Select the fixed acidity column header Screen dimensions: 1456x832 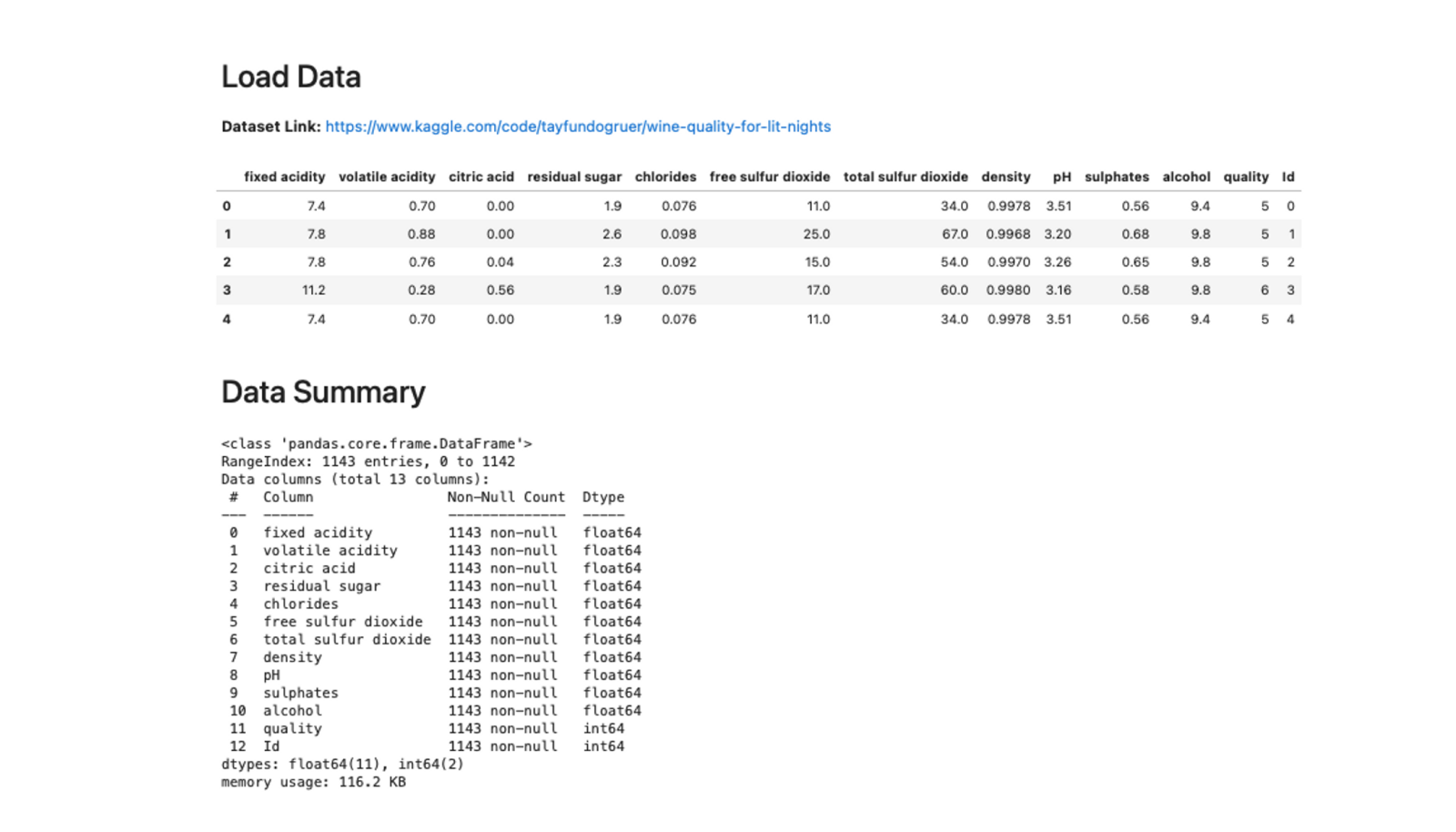pyautogui.click(x=284, y=177)
